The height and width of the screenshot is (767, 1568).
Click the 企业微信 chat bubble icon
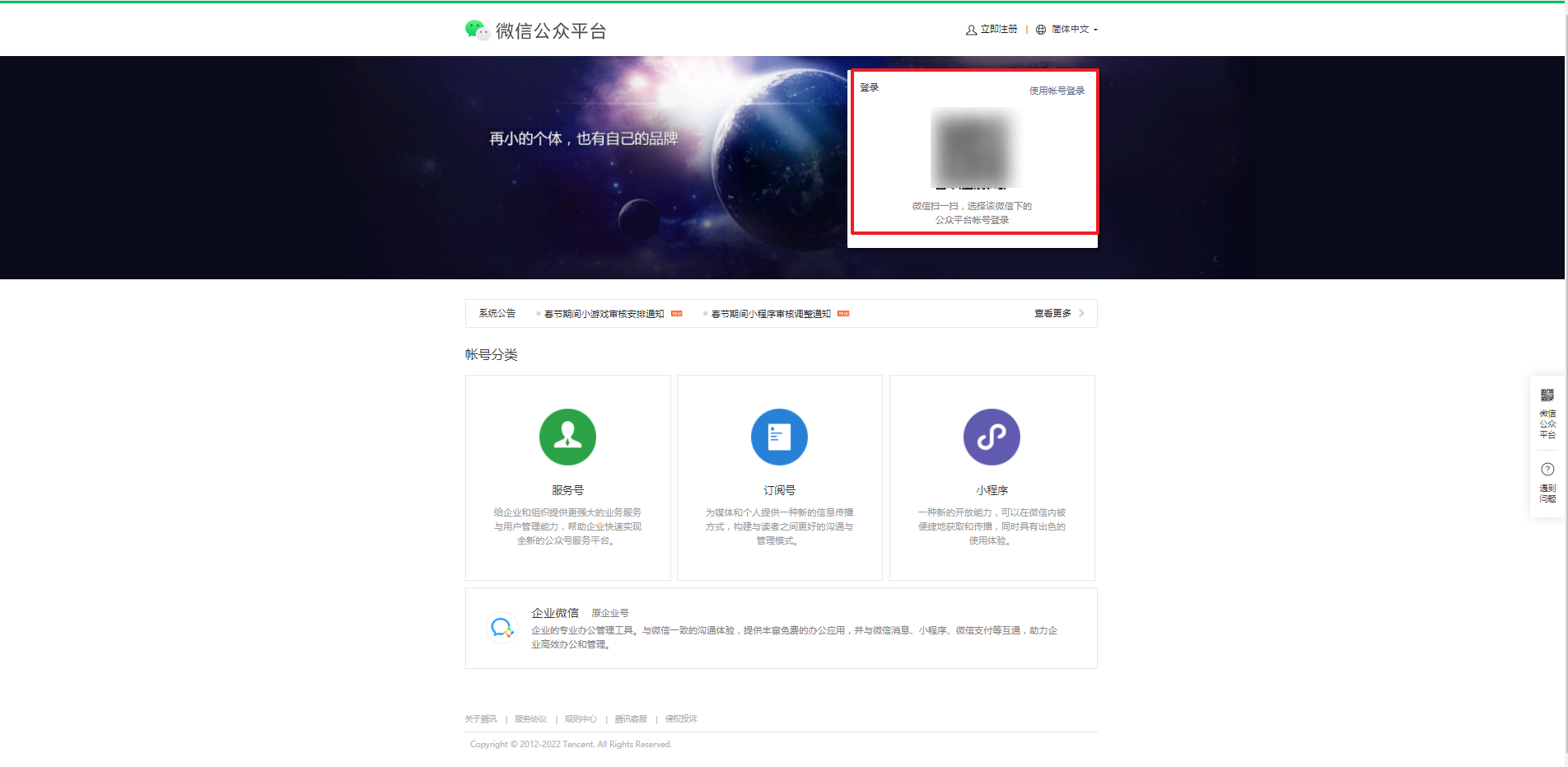(502, 628)
